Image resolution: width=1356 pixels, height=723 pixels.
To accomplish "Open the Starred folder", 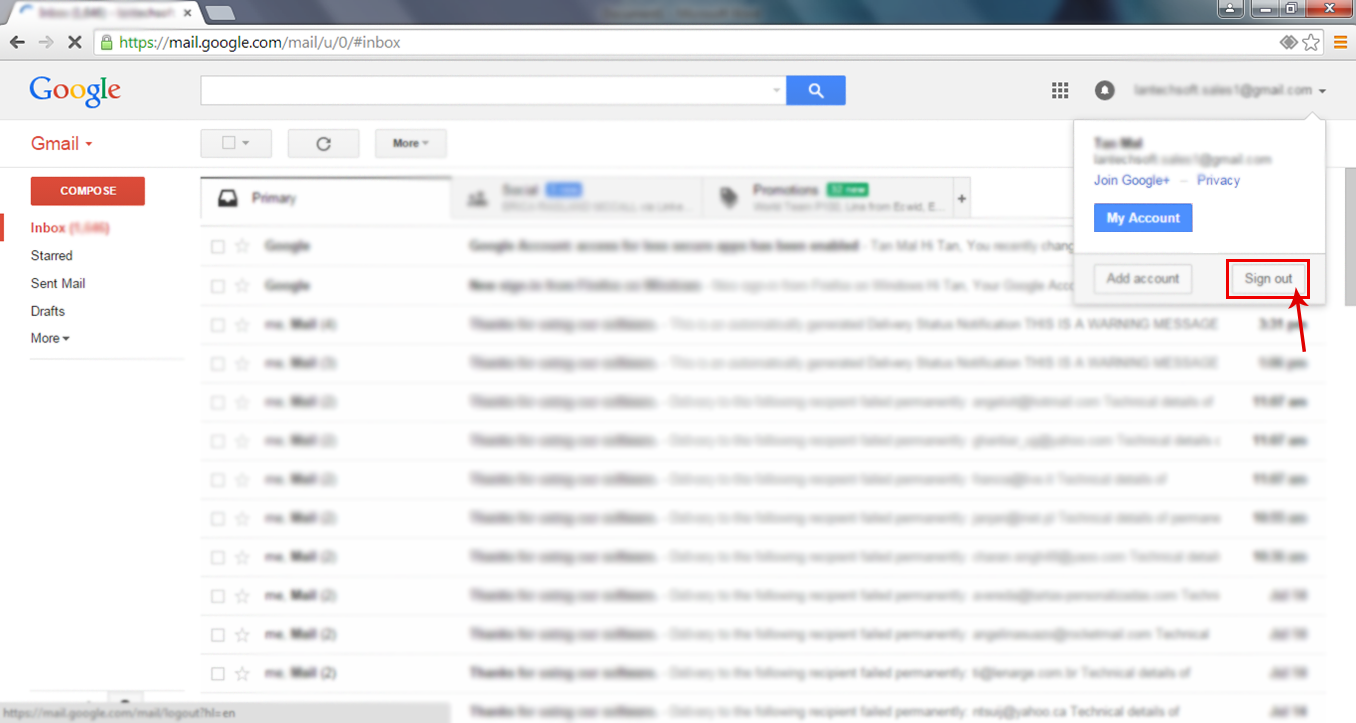I will pos(52,256).
